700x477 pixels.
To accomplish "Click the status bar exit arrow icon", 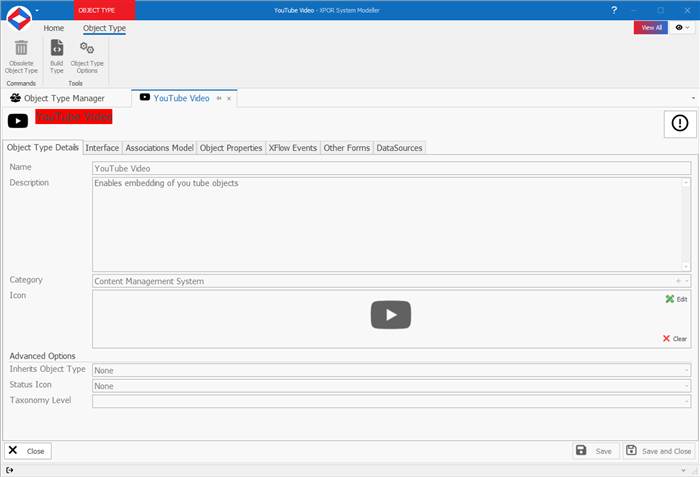I will 9,470.
